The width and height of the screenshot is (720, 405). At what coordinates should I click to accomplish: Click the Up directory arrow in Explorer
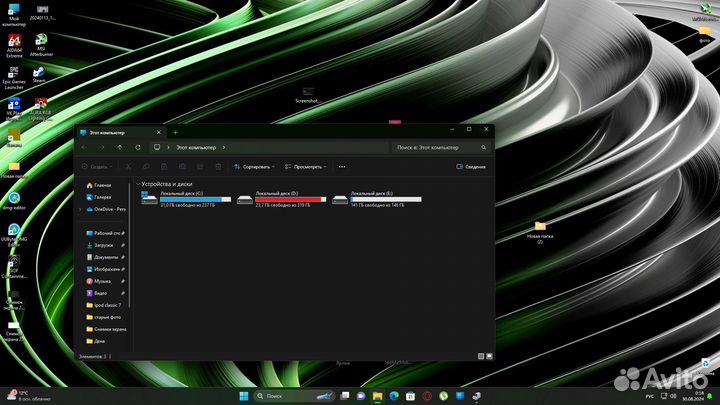(x=120, y=147)
